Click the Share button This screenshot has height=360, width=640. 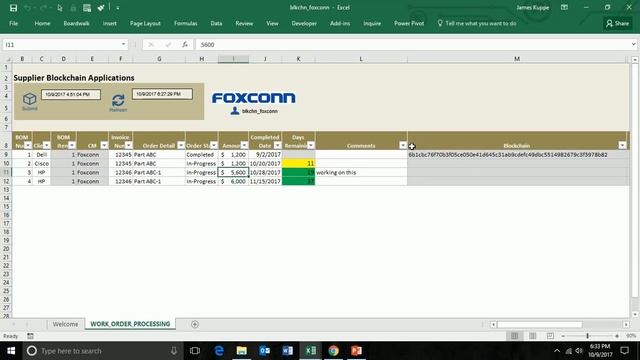tap(617, 23)
